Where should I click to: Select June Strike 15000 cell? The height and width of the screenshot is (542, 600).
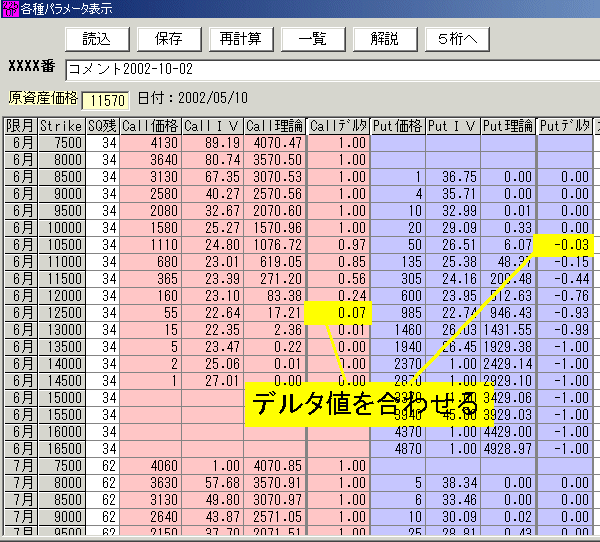point(61,398)
